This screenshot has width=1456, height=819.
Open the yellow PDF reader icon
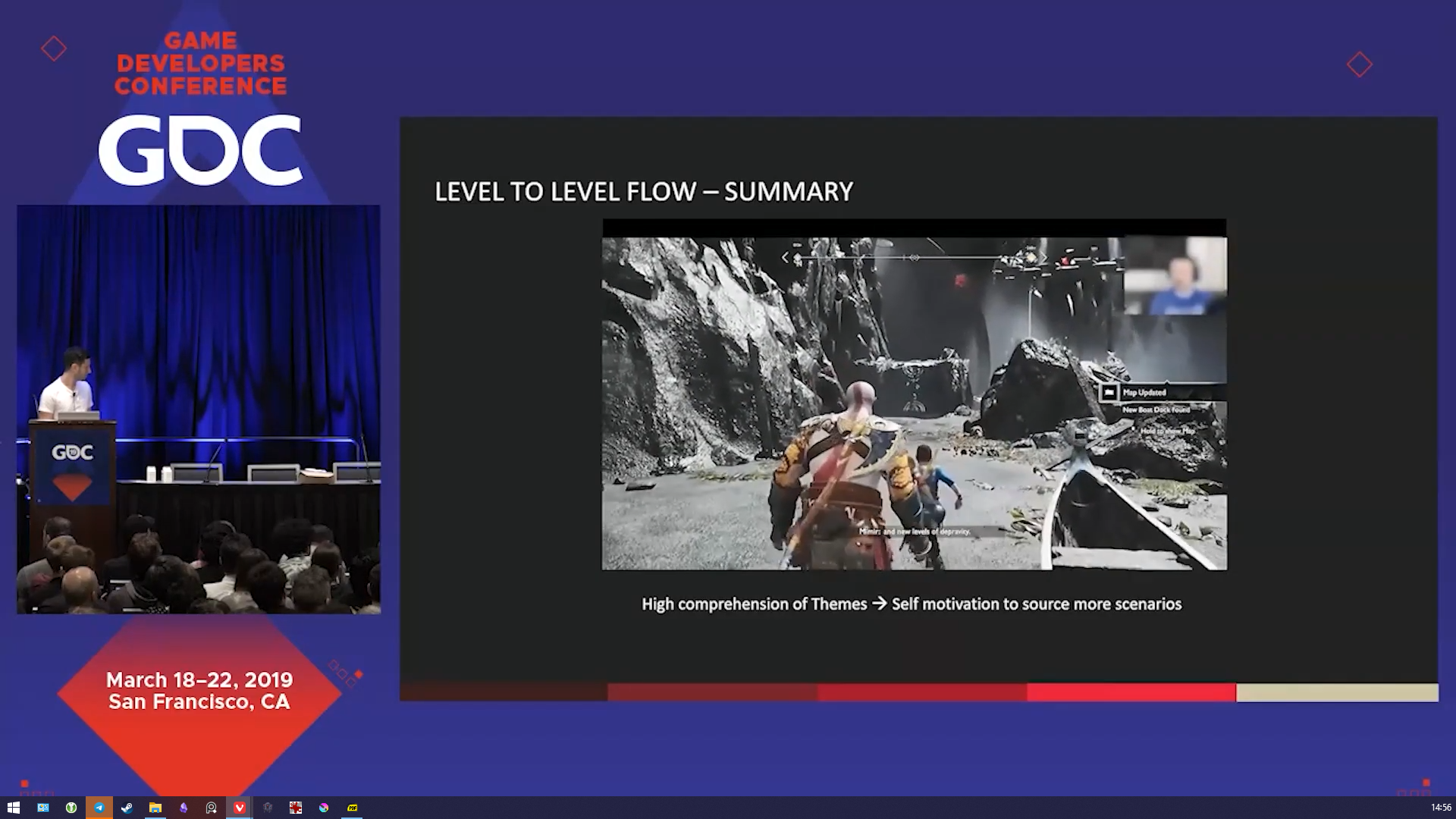coord(352,808)
